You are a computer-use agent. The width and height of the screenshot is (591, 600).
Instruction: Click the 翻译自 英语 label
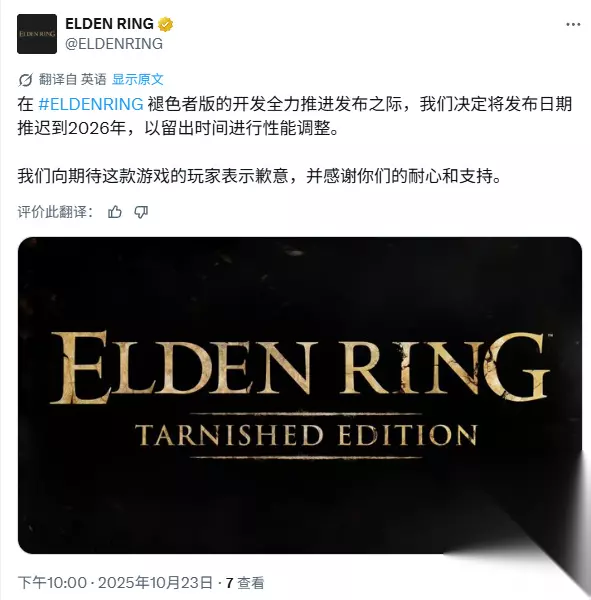tap(72, 80)
